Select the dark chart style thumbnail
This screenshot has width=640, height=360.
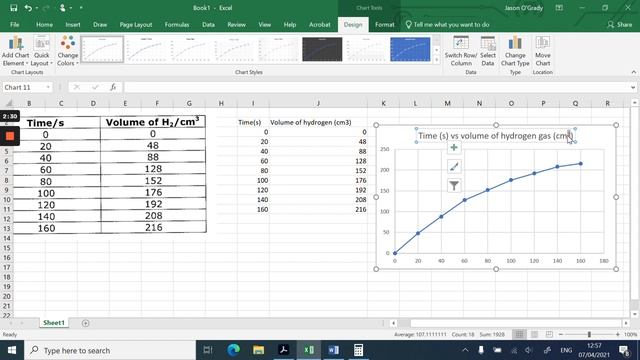tap(322, 49)
